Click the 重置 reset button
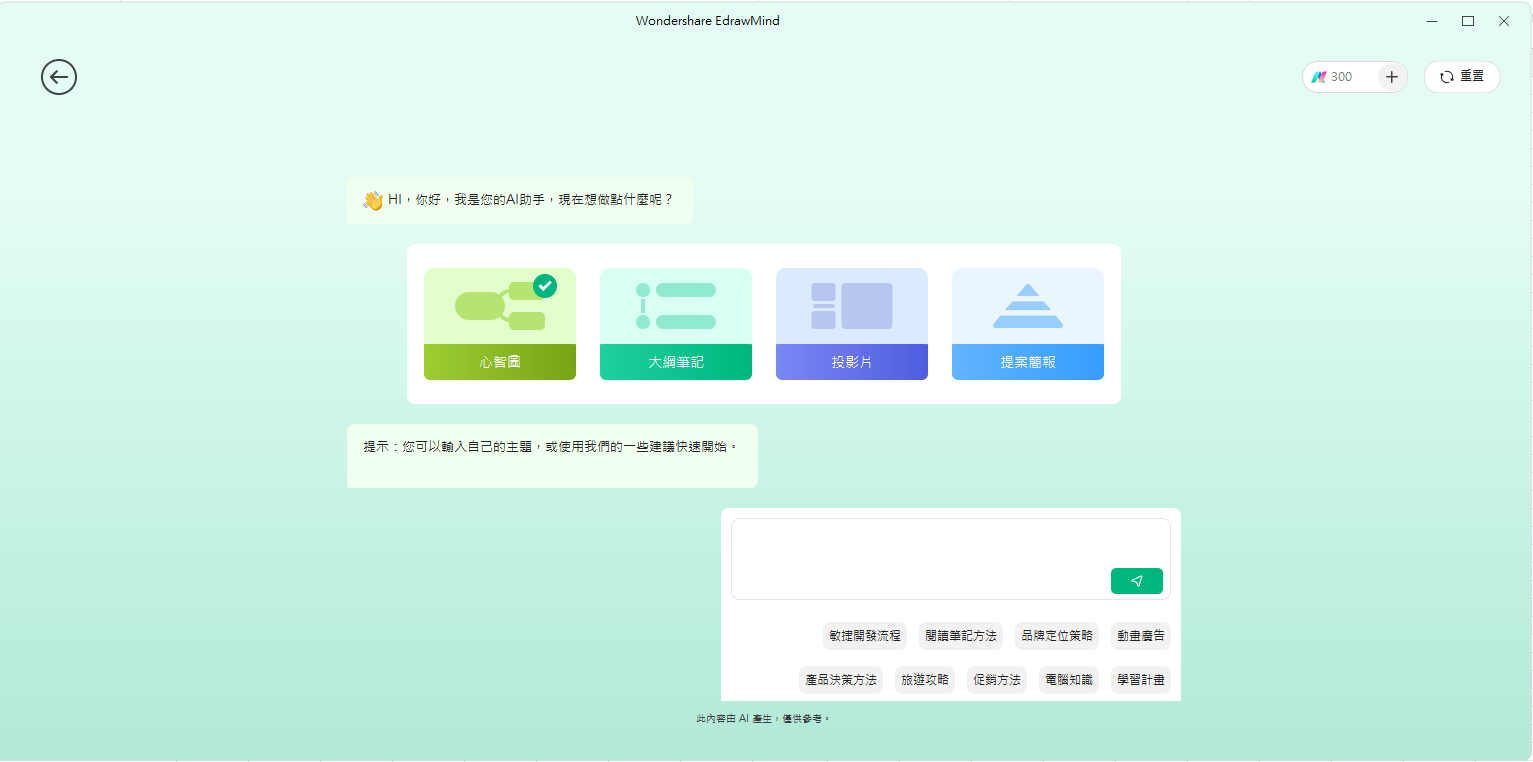 [x=1461, y=76]
